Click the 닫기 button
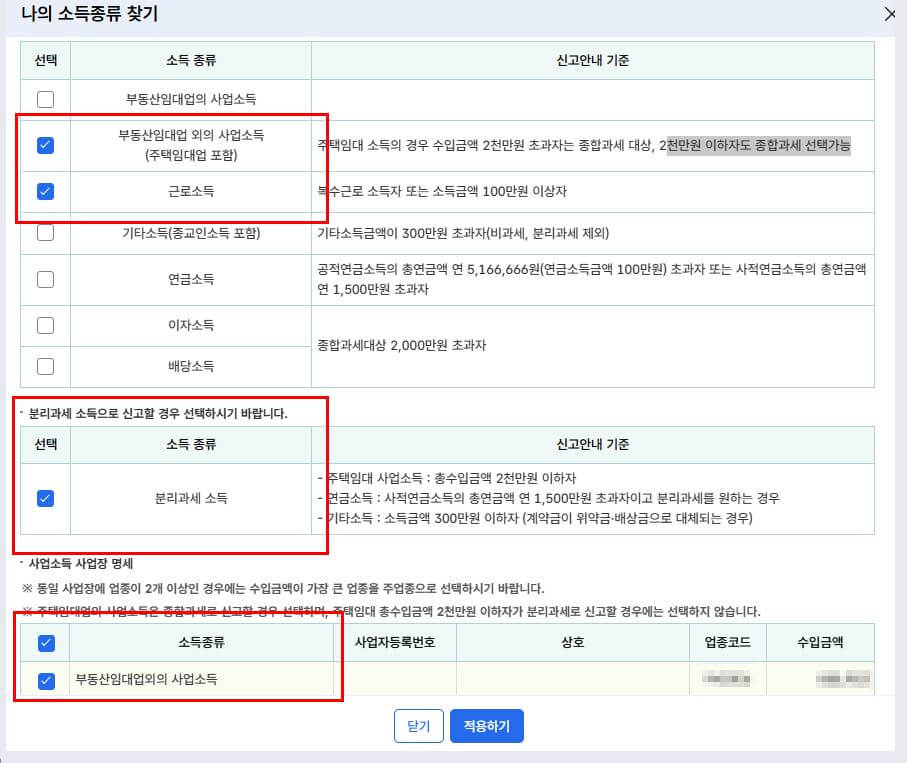Screen dimensions: 907x763 click(418, 726)
